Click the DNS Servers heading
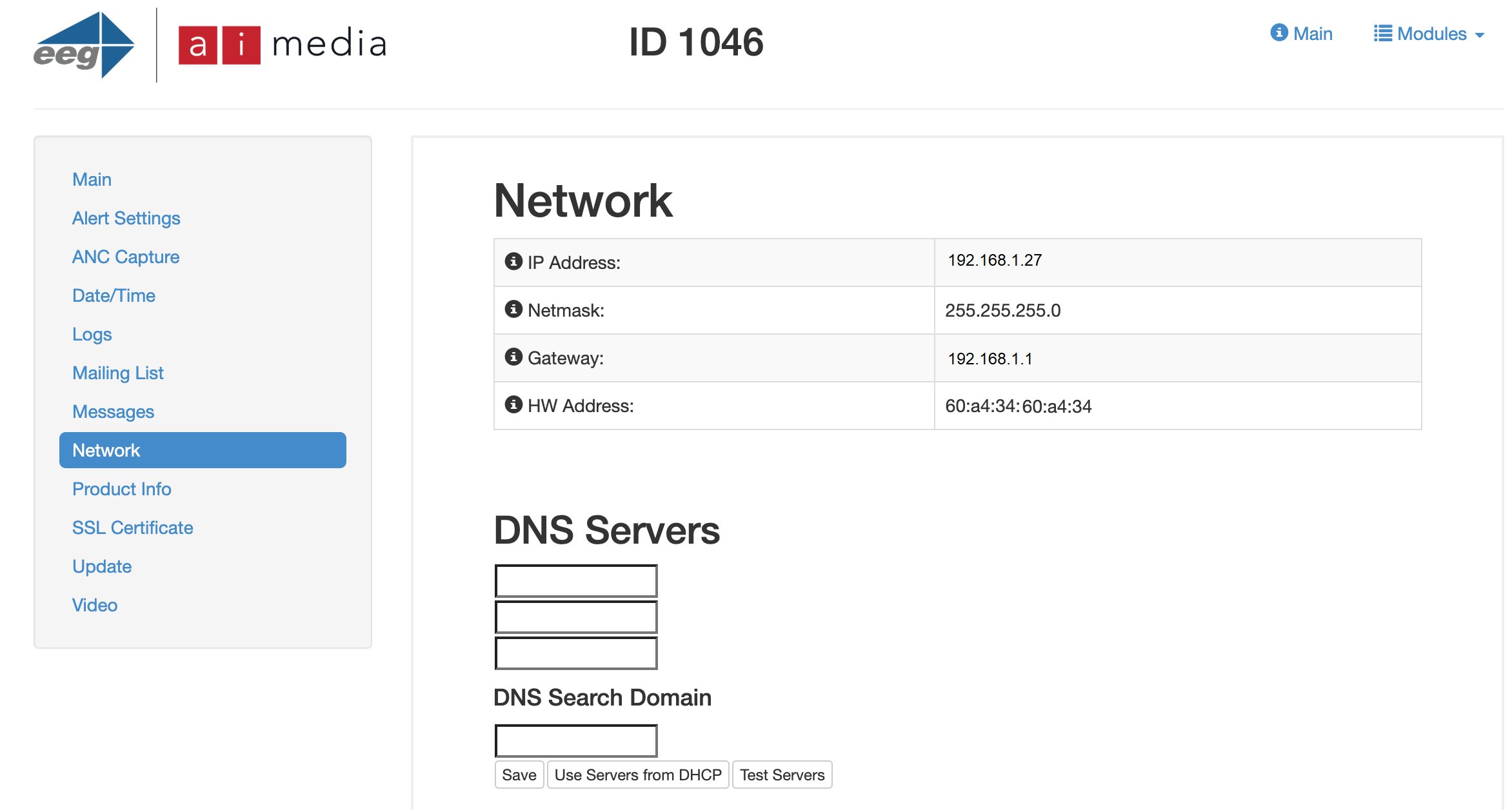1512x810 pixels. click(606, 530)
